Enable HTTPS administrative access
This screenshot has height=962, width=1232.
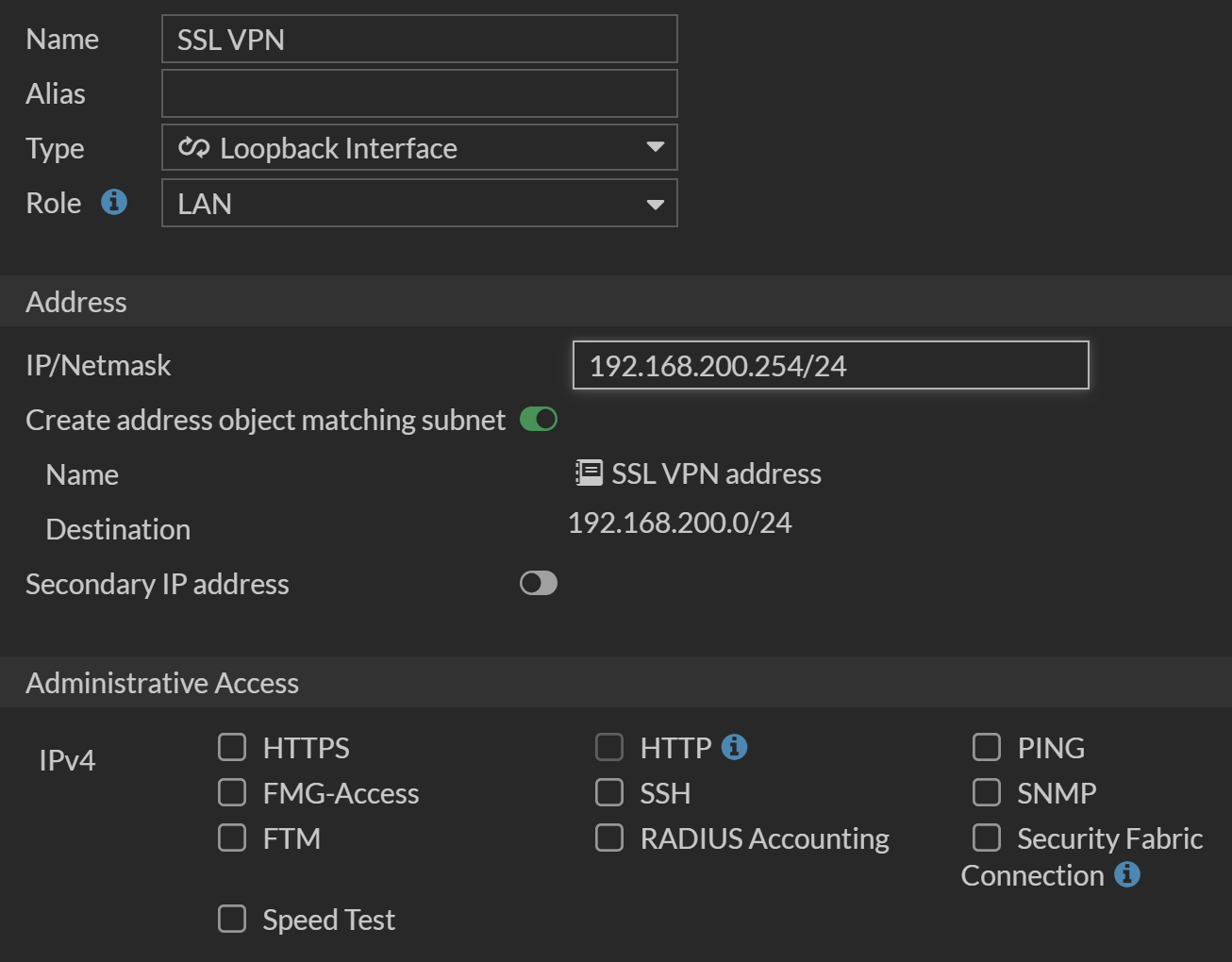point(232,747)
